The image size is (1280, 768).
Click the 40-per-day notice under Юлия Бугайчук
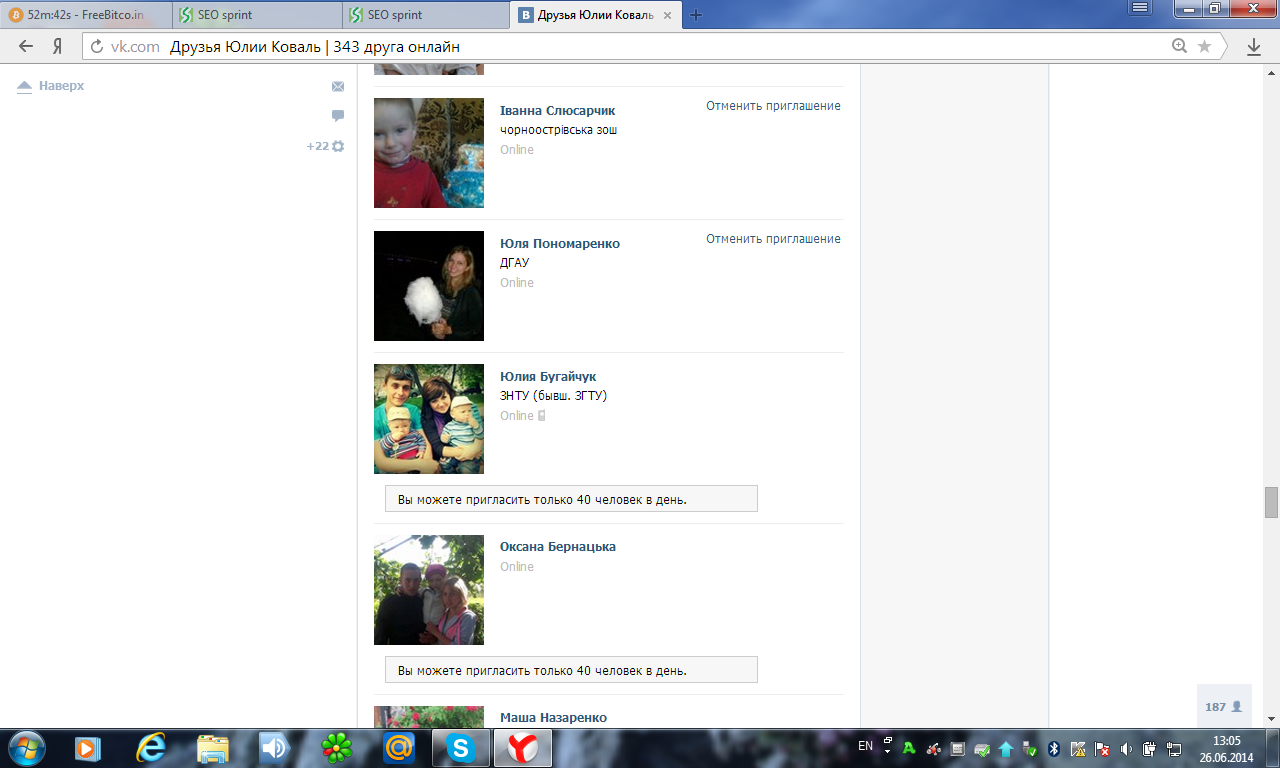tap(571, 499)
